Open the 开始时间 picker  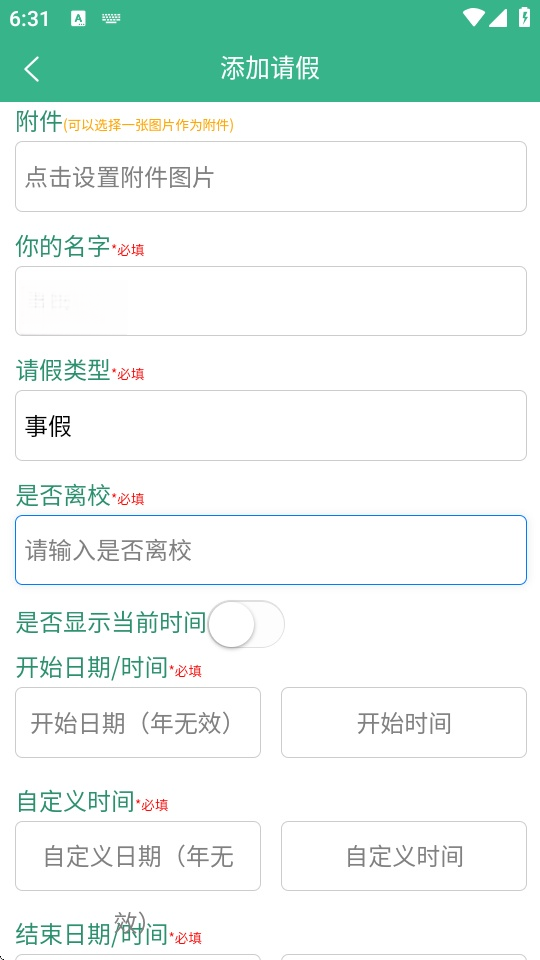(x=404, y=722)
